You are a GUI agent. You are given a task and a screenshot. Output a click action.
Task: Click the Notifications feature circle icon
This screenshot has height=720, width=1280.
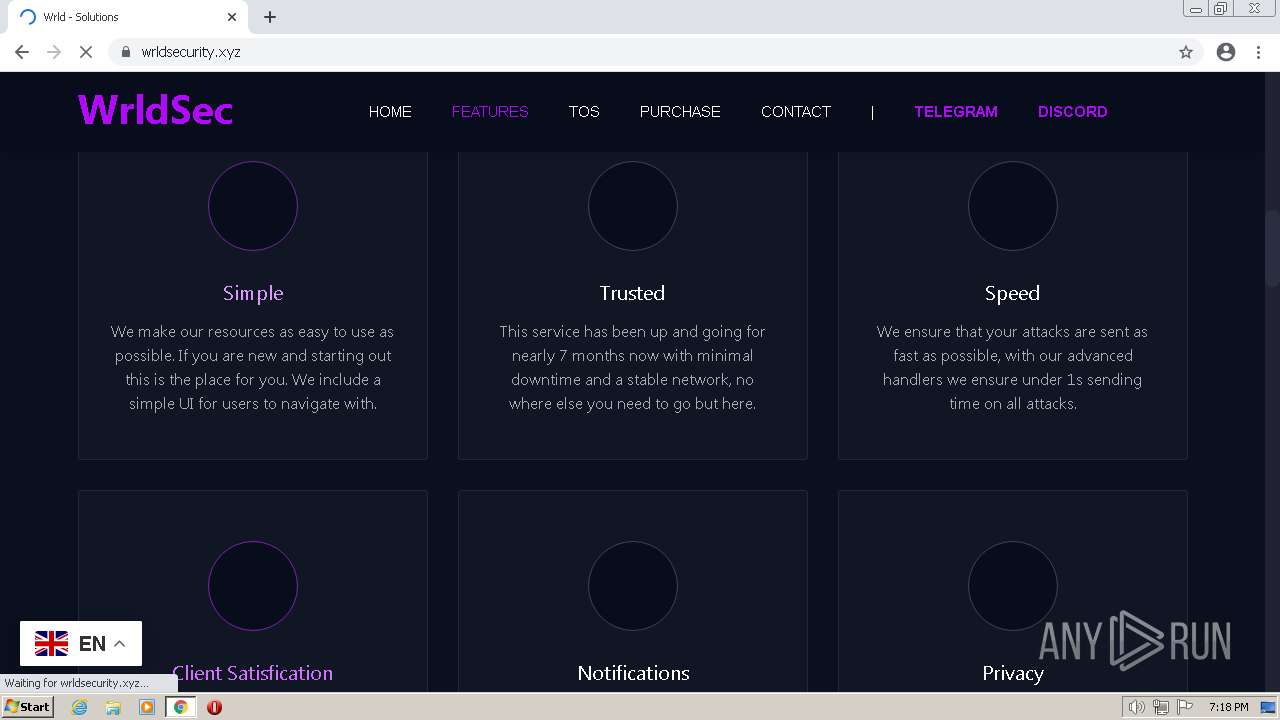point(633,586)
